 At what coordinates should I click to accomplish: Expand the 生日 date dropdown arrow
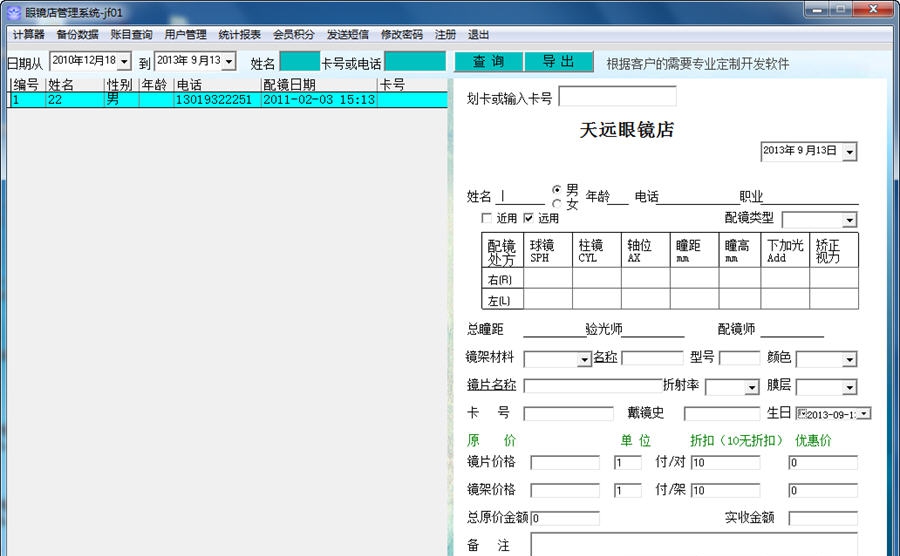coord(864,414)
